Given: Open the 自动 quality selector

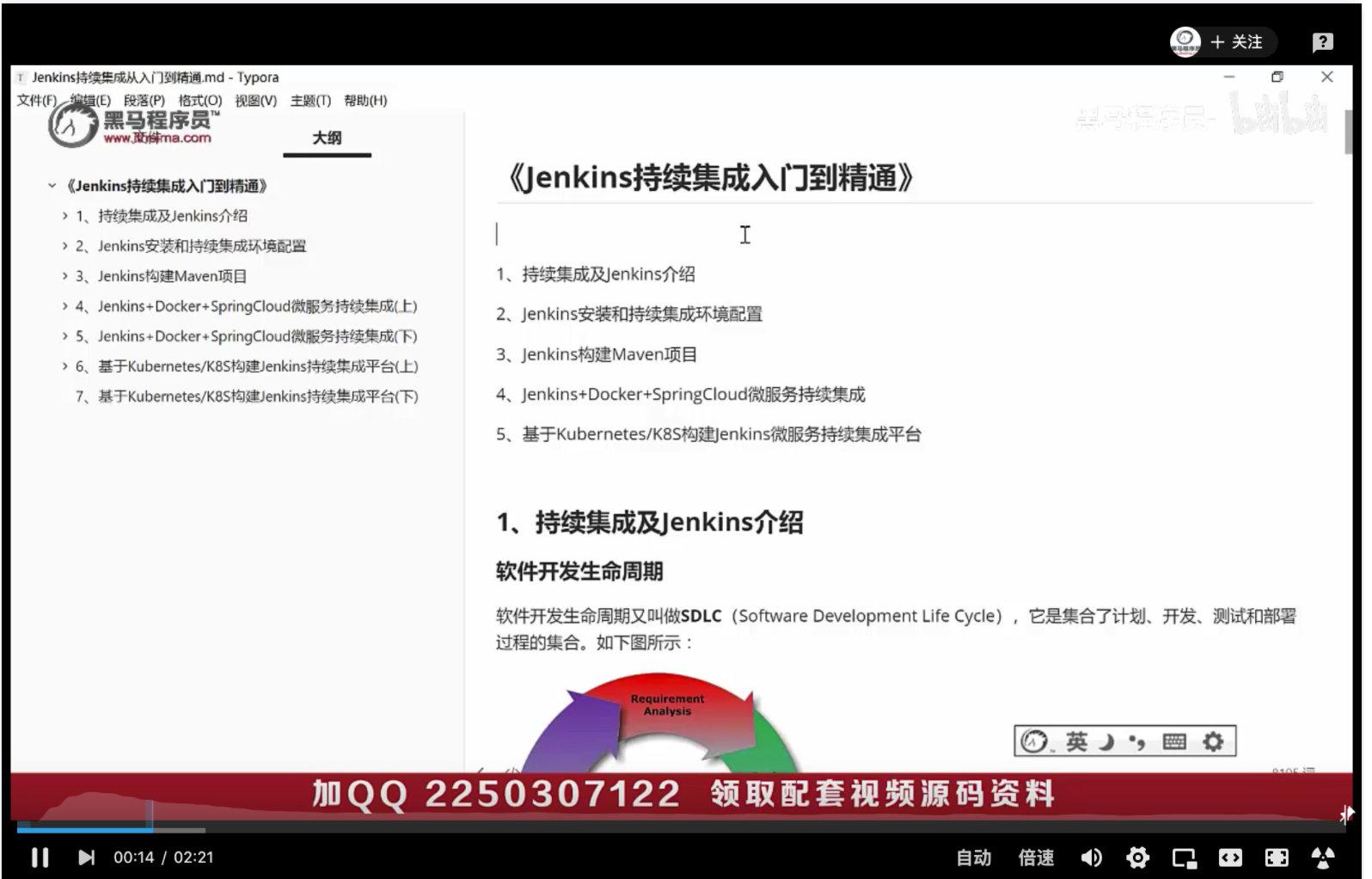Looking at the screenshot, I should tap(974, 857).
